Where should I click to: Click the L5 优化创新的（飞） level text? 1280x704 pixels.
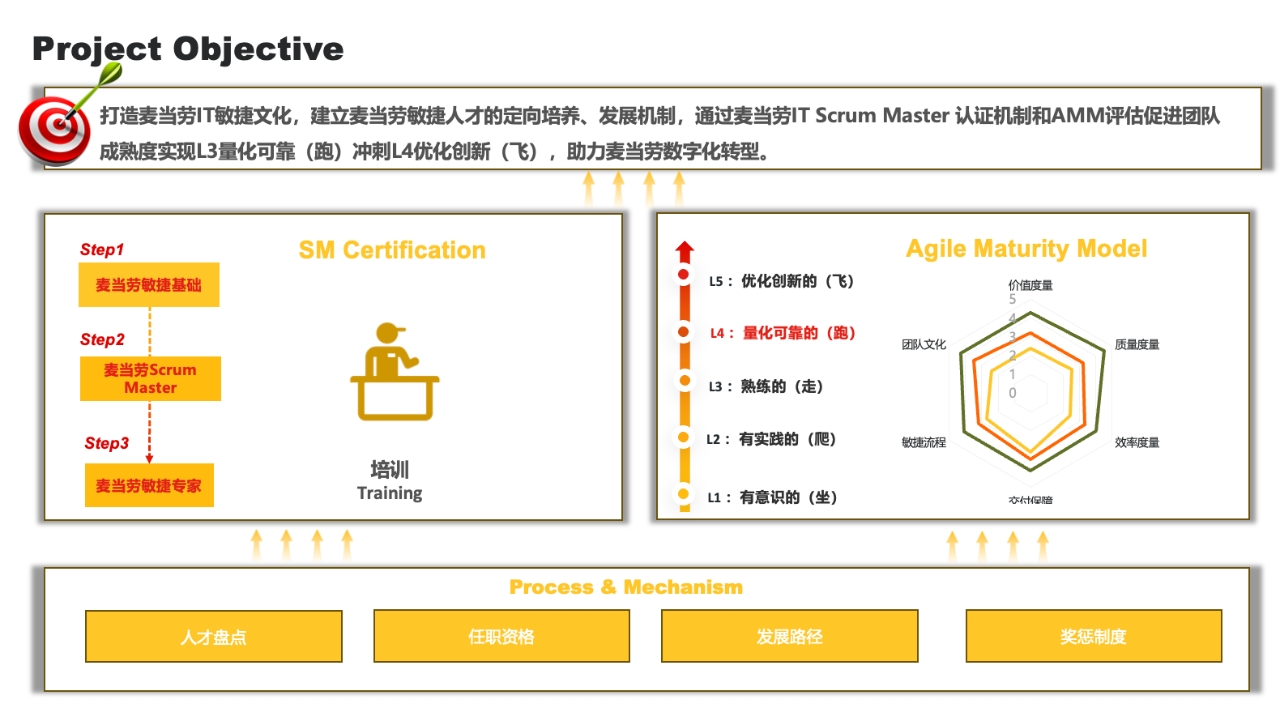(783, 281)
